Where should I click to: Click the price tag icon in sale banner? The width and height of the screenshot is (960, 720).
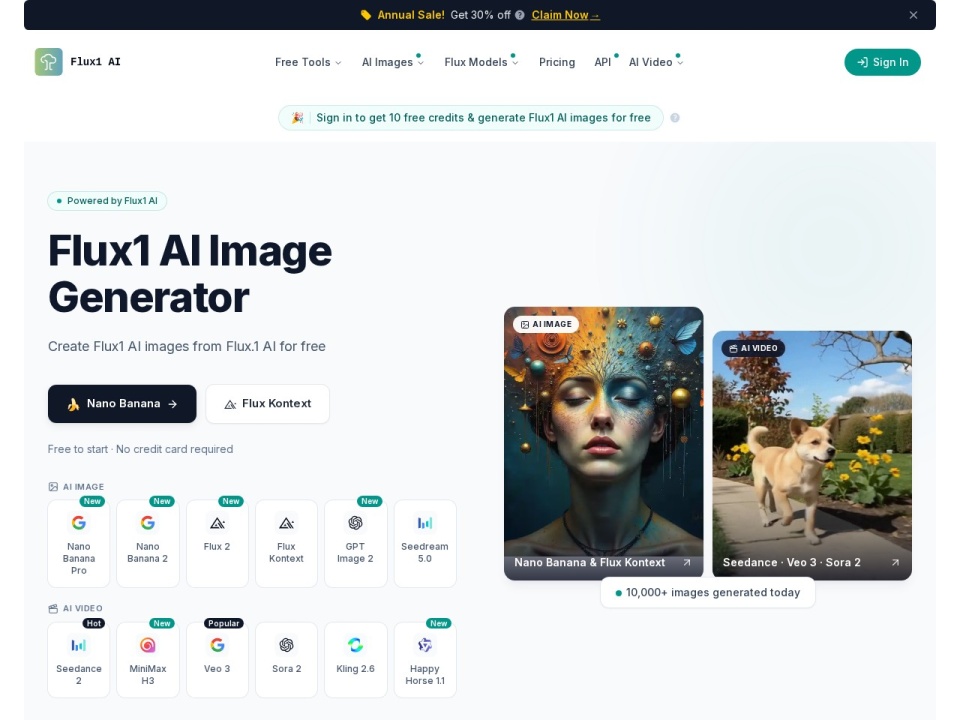366,15
